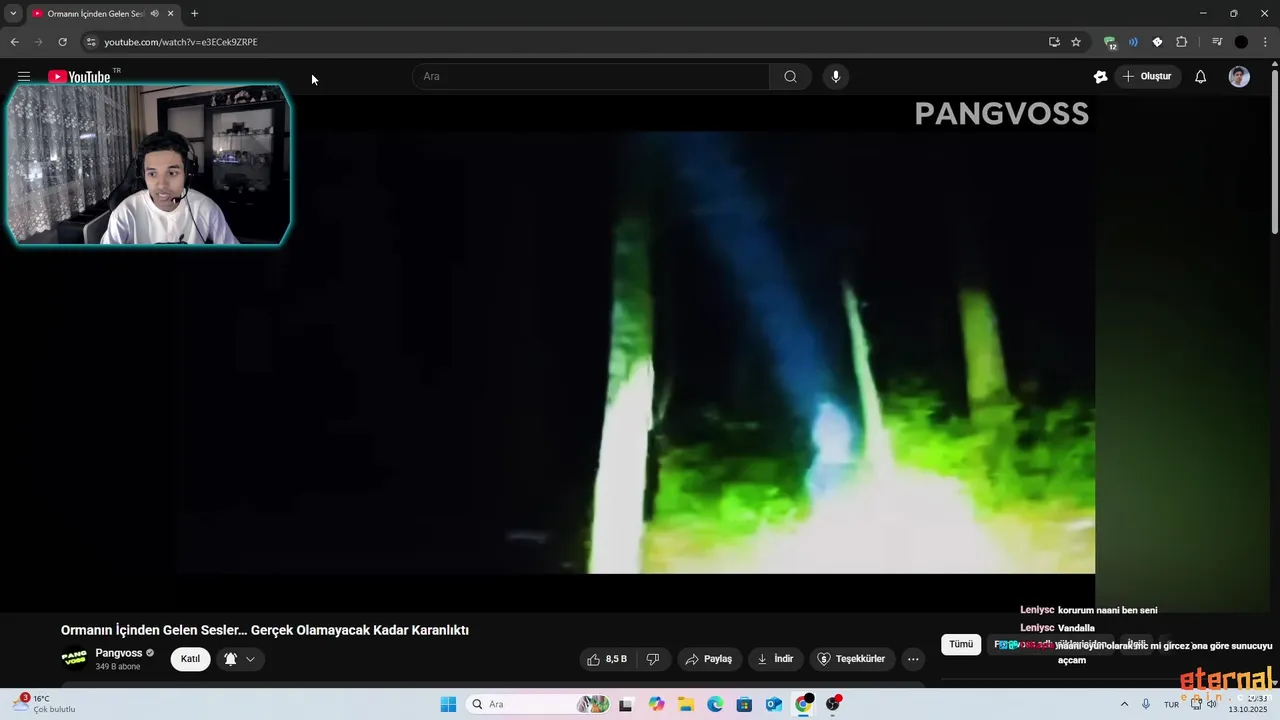Send thanks via Teşekkürler button
1280x720 pixels.
click(851, 659)
